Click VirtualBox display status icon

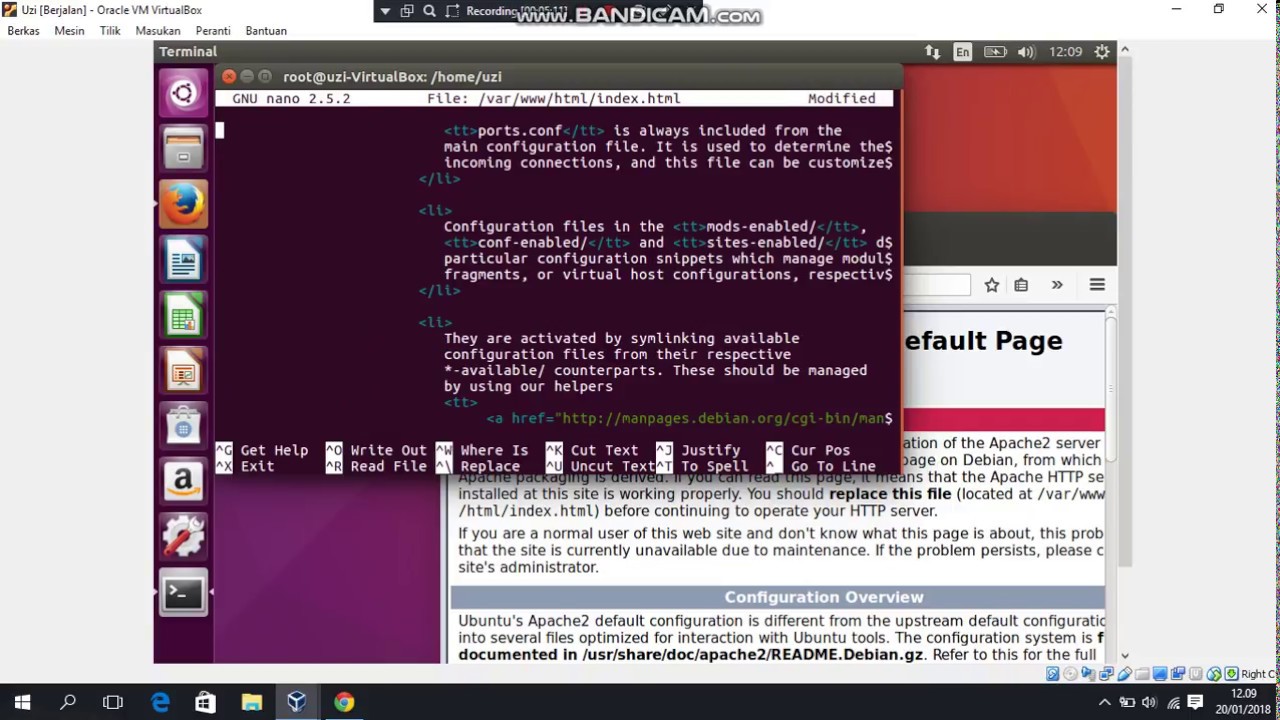1161,674
